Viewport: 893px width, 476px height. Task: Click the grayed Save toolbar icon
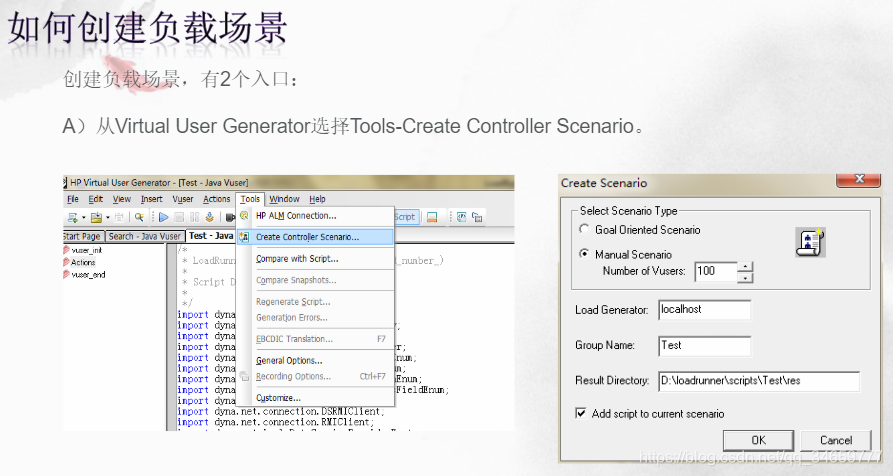tap(119, 217)
